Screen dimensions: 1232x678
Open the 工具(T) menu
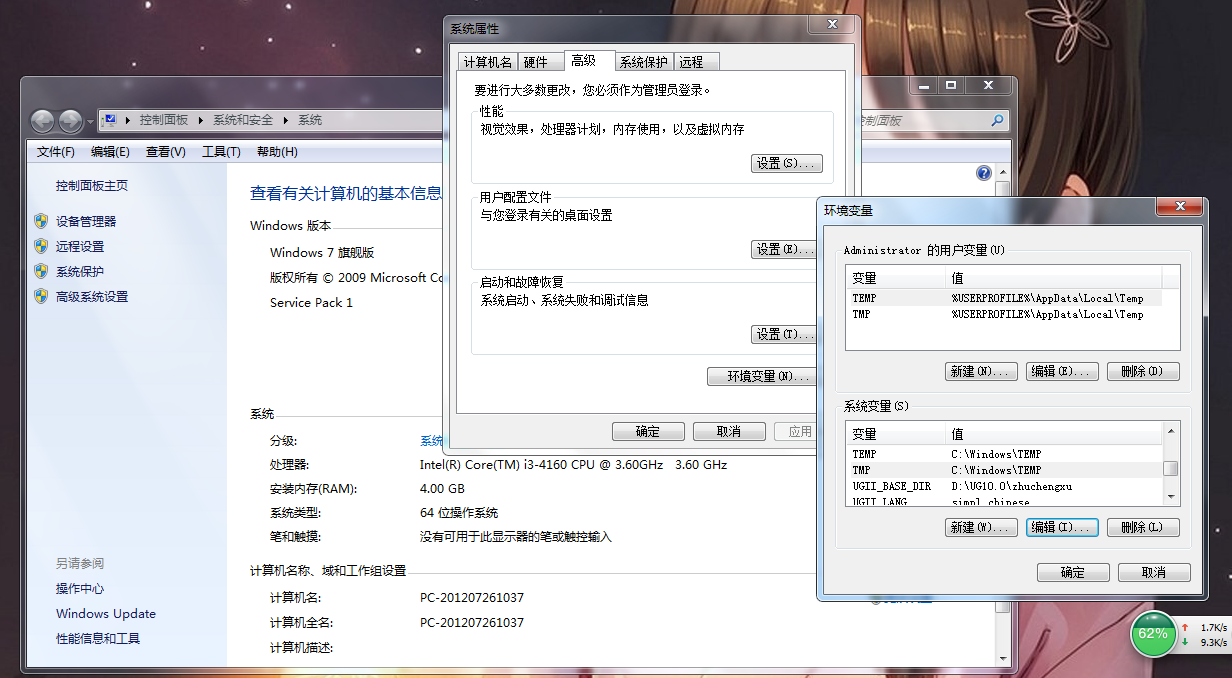(x=221, y=152)
